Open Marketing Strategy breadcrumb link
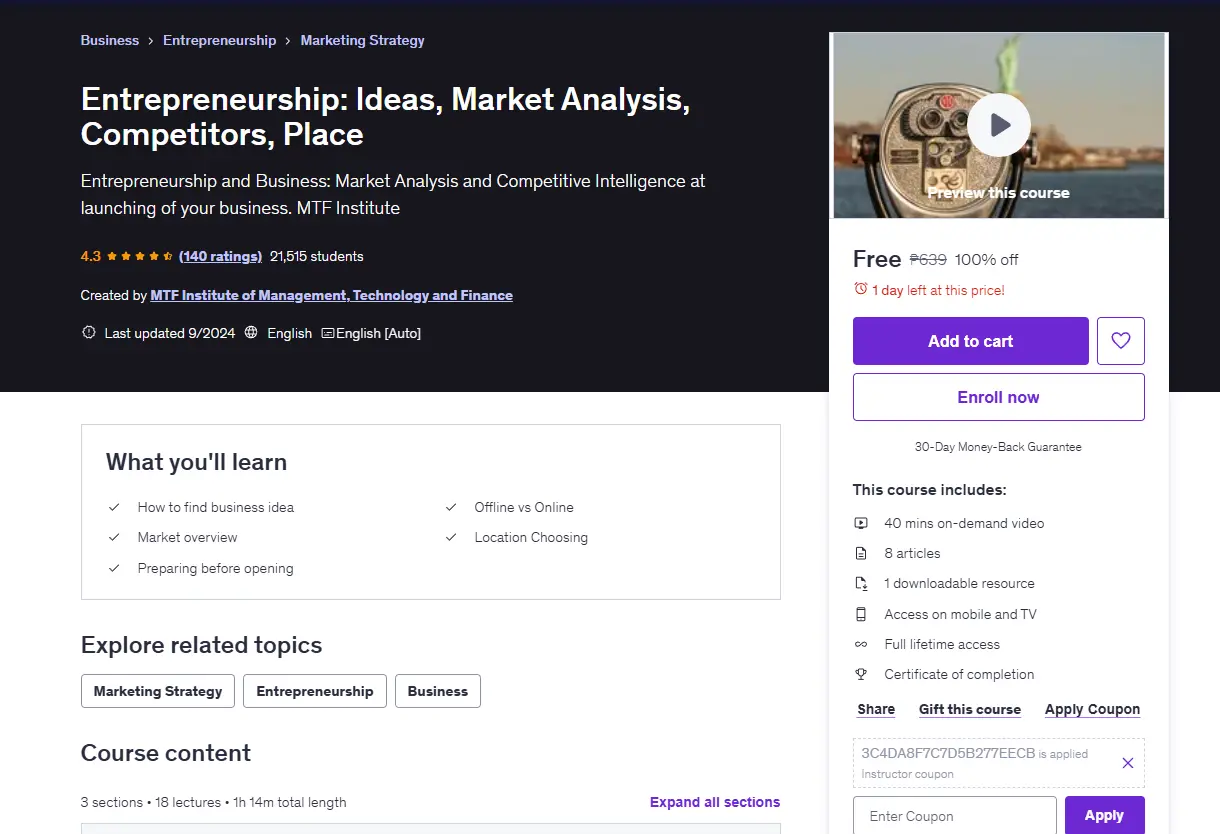 (x=363, y=40)
